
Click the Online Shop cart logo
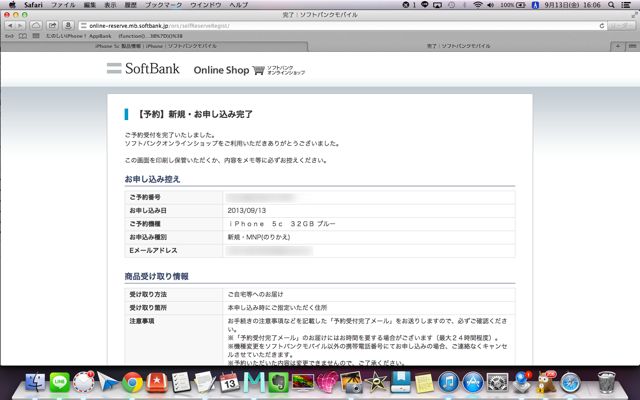249,70
